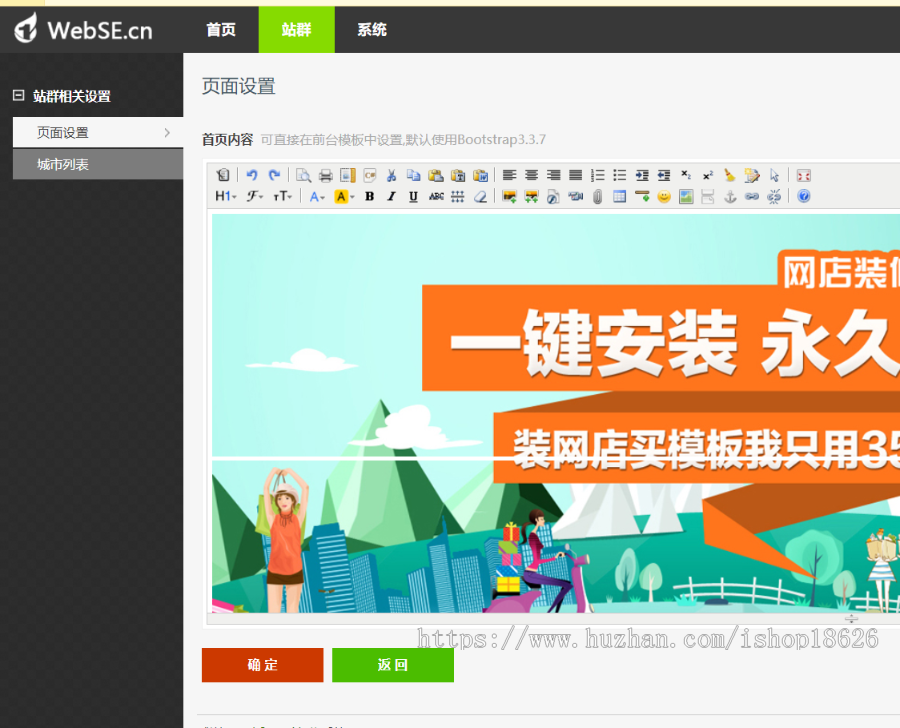
Task: Toggle bold formatting
Action: click(x=370, y=196)
